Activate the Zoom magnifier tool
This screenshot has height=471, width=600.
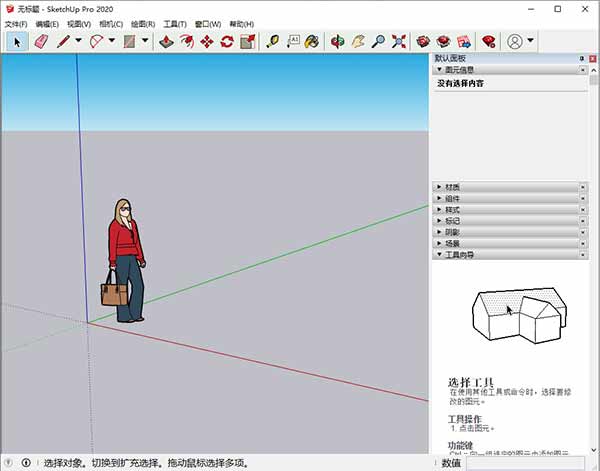coord(378,42)
